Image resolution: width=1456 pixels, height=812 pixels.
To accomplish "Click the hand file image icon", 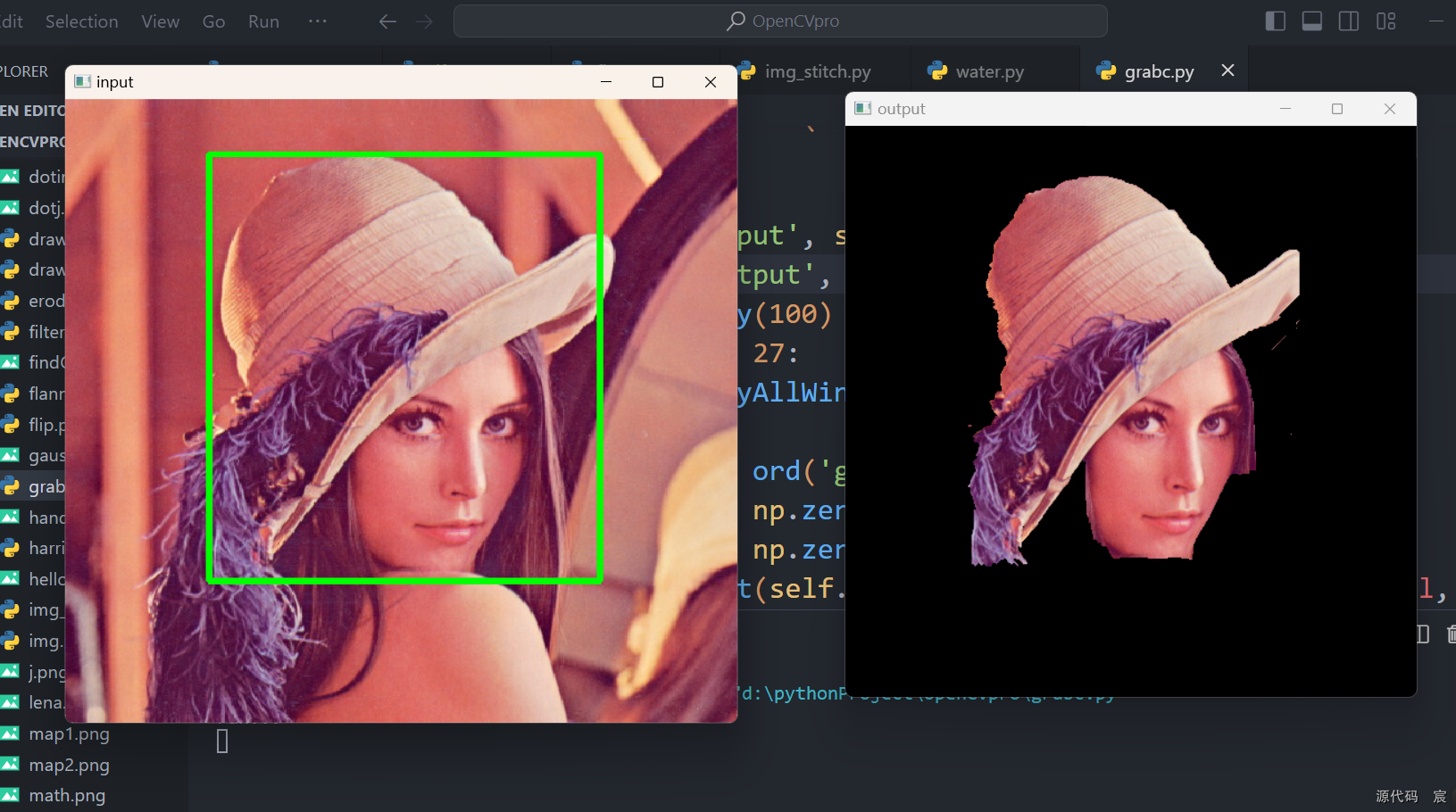I will pos(10,517).
